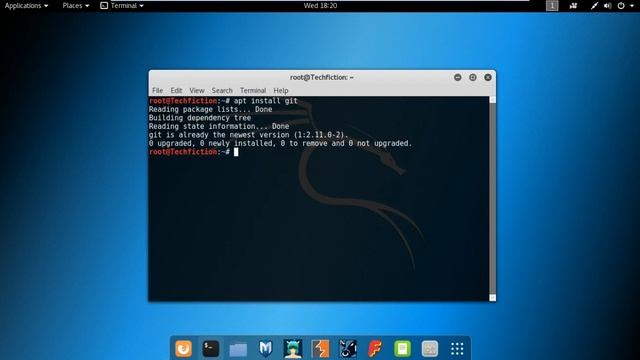Click the volume speaker icon in top bar

608,6
